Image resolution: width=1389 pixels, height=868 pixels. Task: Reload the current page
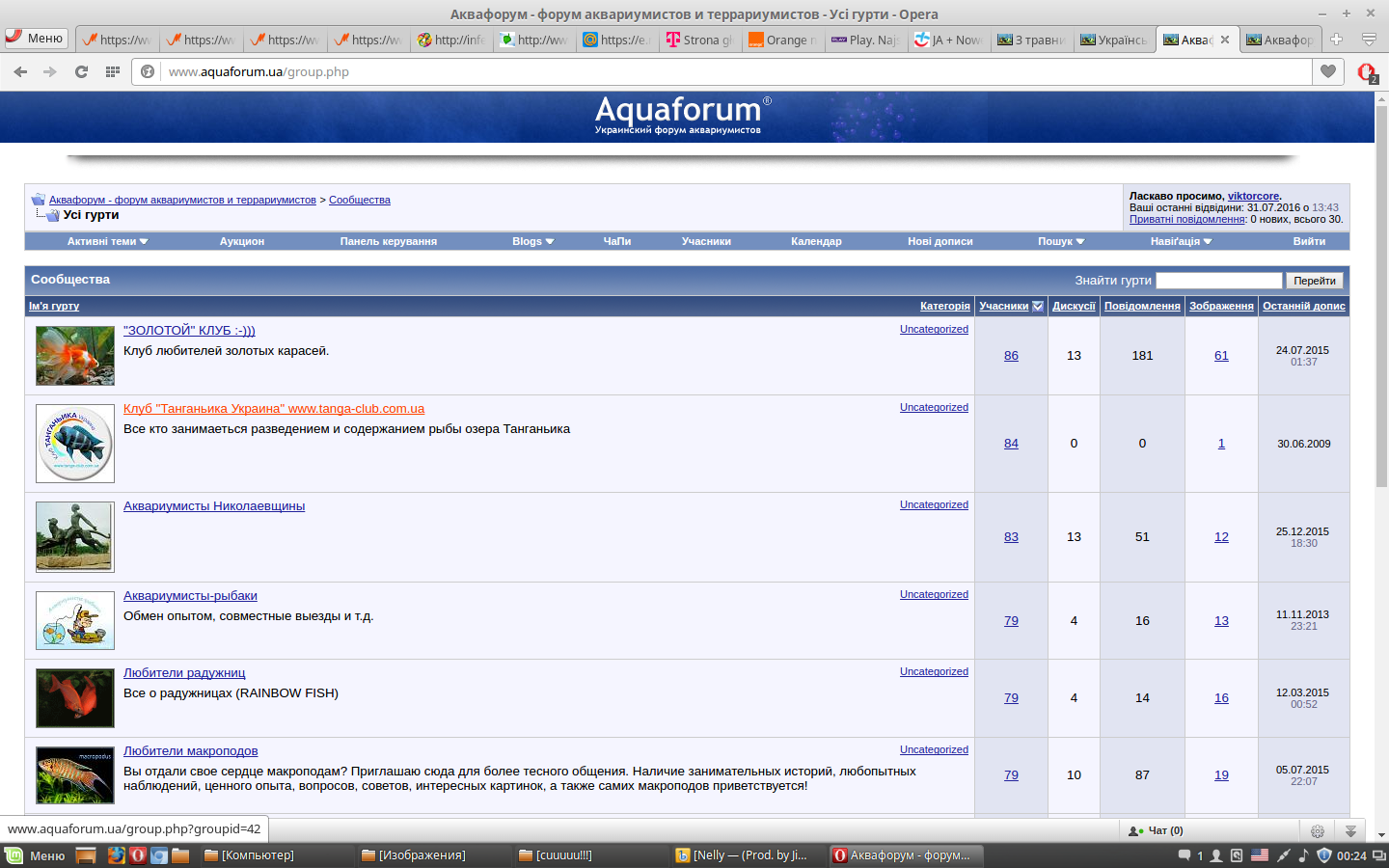point(81,71)
